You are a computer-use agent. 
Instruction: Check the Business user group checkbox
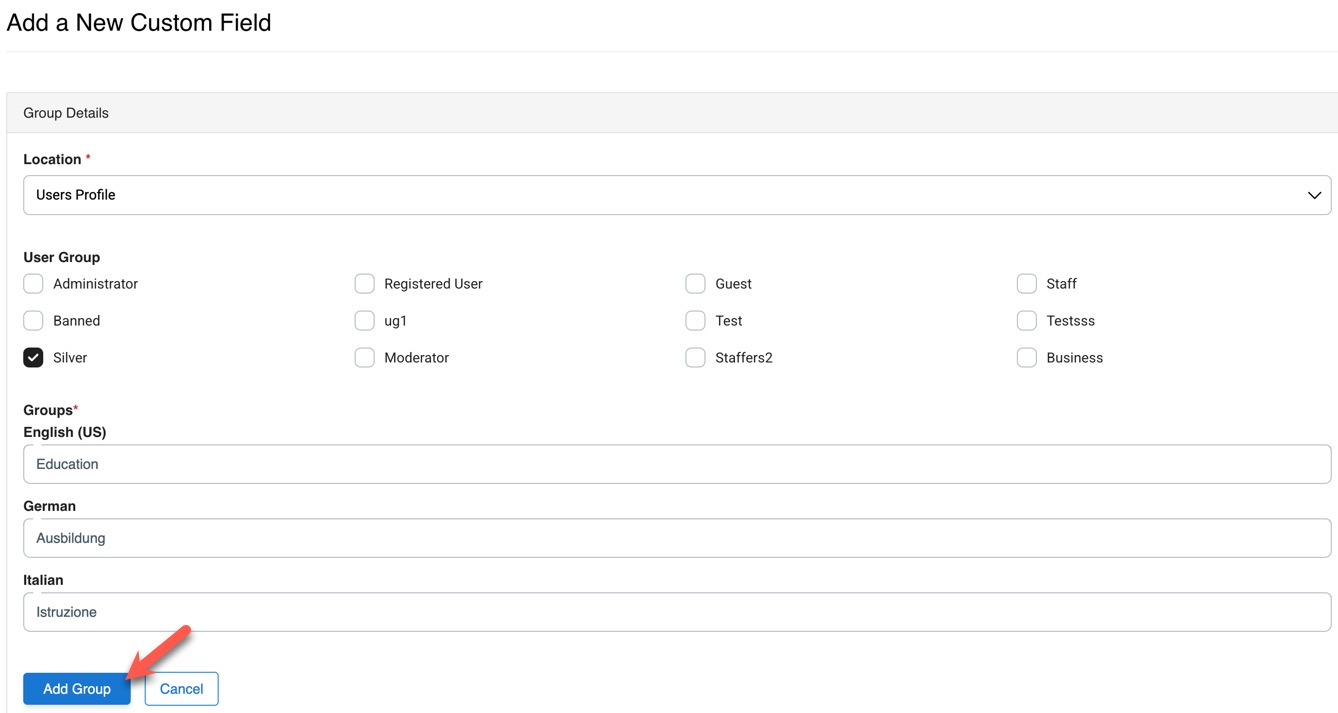(1027, 358)
